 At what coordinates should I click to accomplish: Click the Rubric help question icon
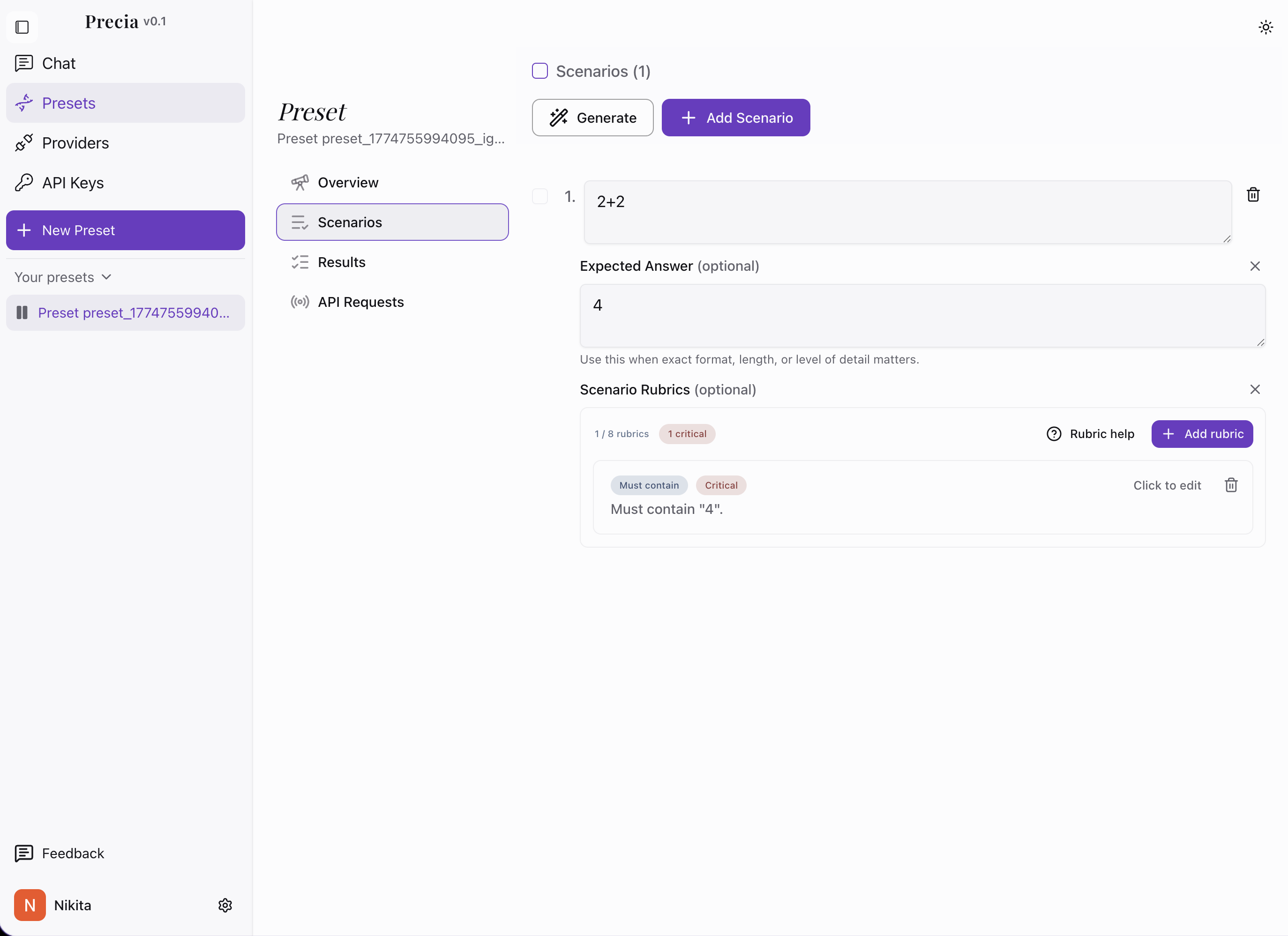(x=1054, y=434)
